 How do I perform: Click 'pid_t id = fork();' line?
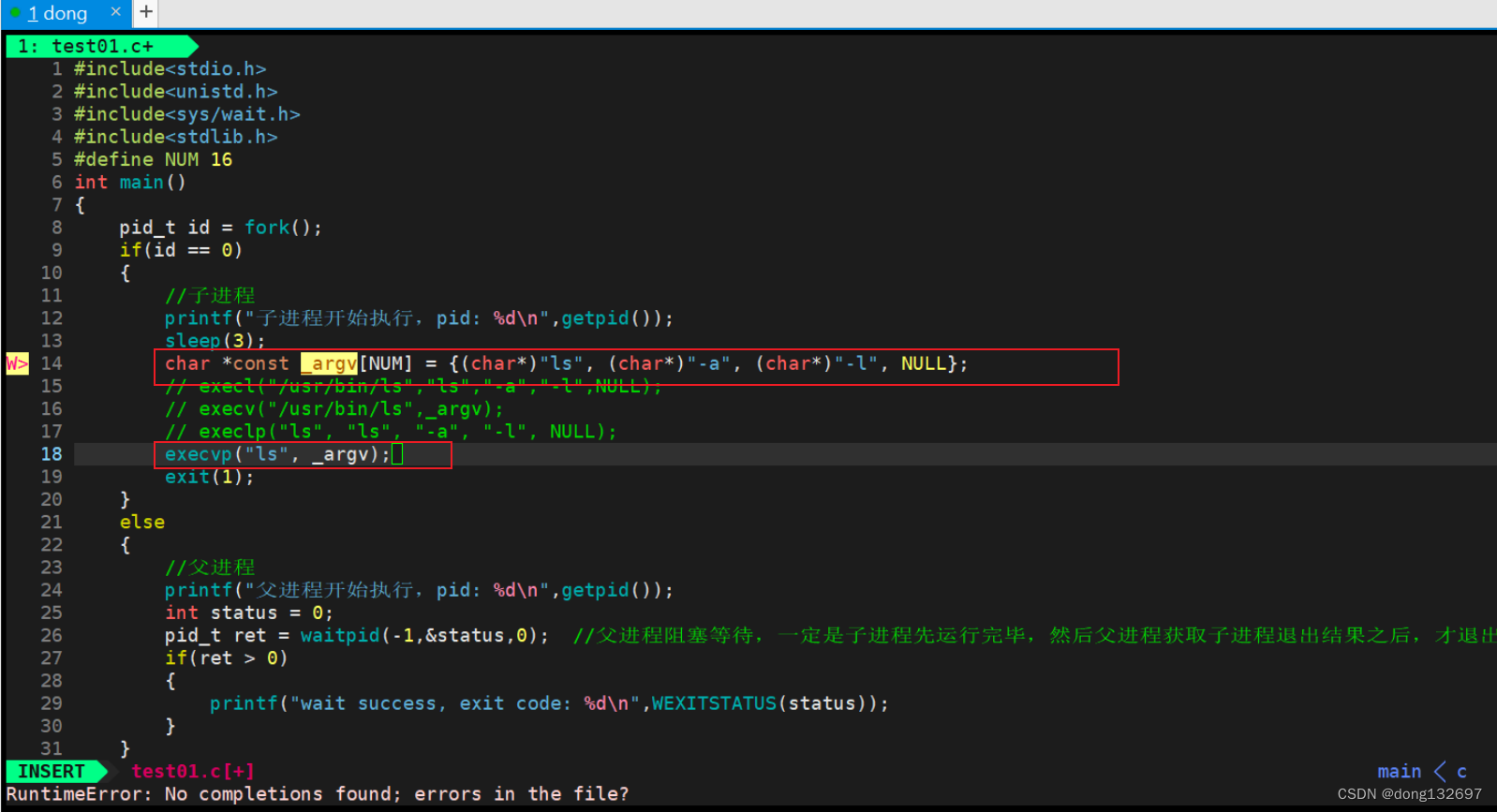point(220,228)
